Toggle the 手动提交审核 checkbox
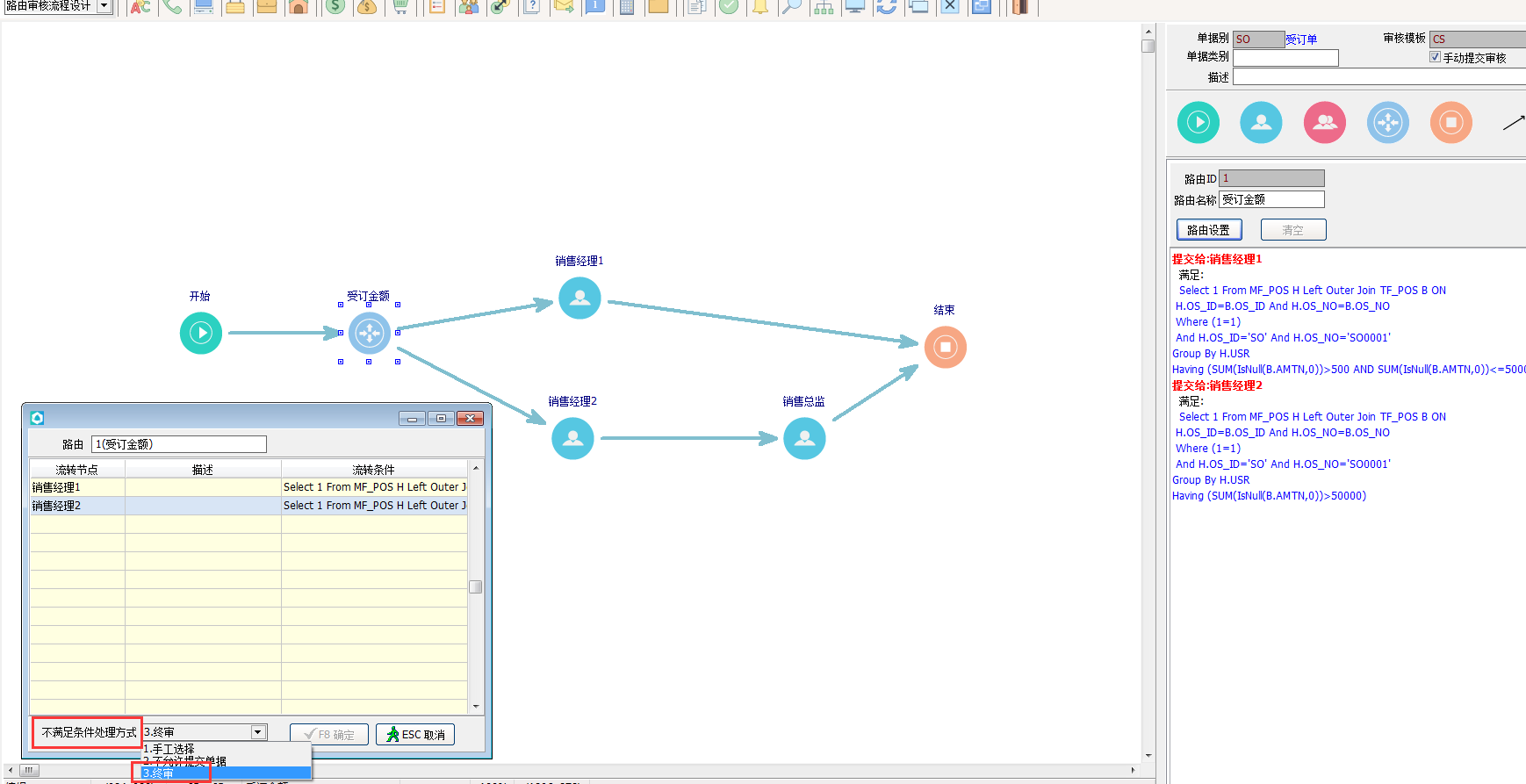The image size is (1526, 784). 1435,57
